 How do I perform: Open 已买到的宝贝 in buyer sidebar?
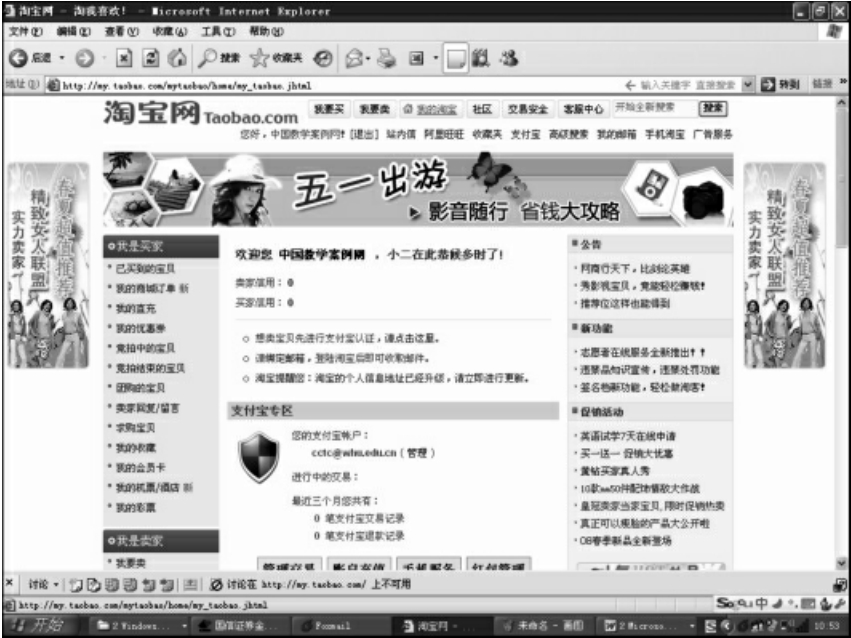pos(145,269)
